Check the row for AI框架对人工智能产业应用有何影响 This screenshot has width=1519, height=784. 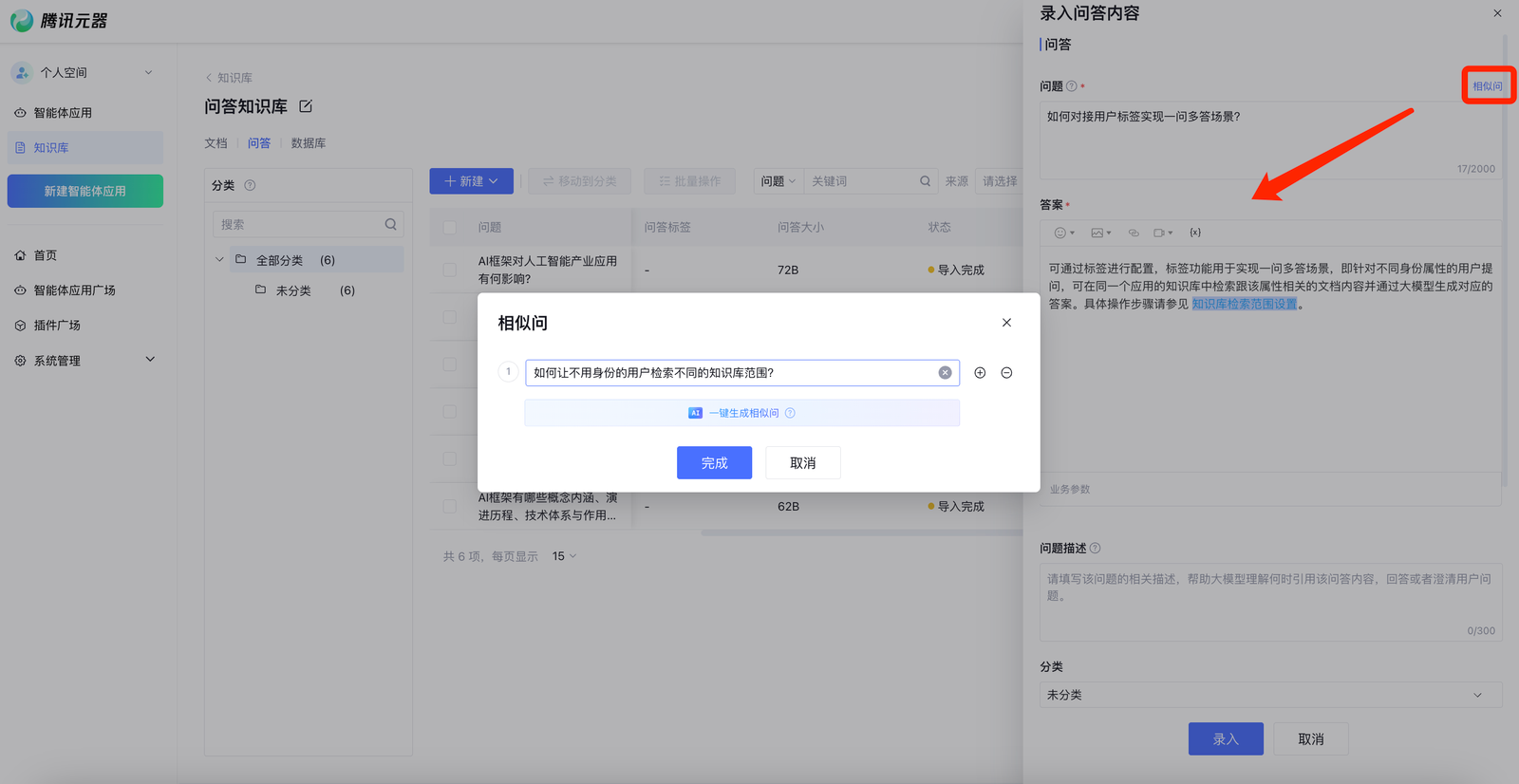tap(450, 270)
